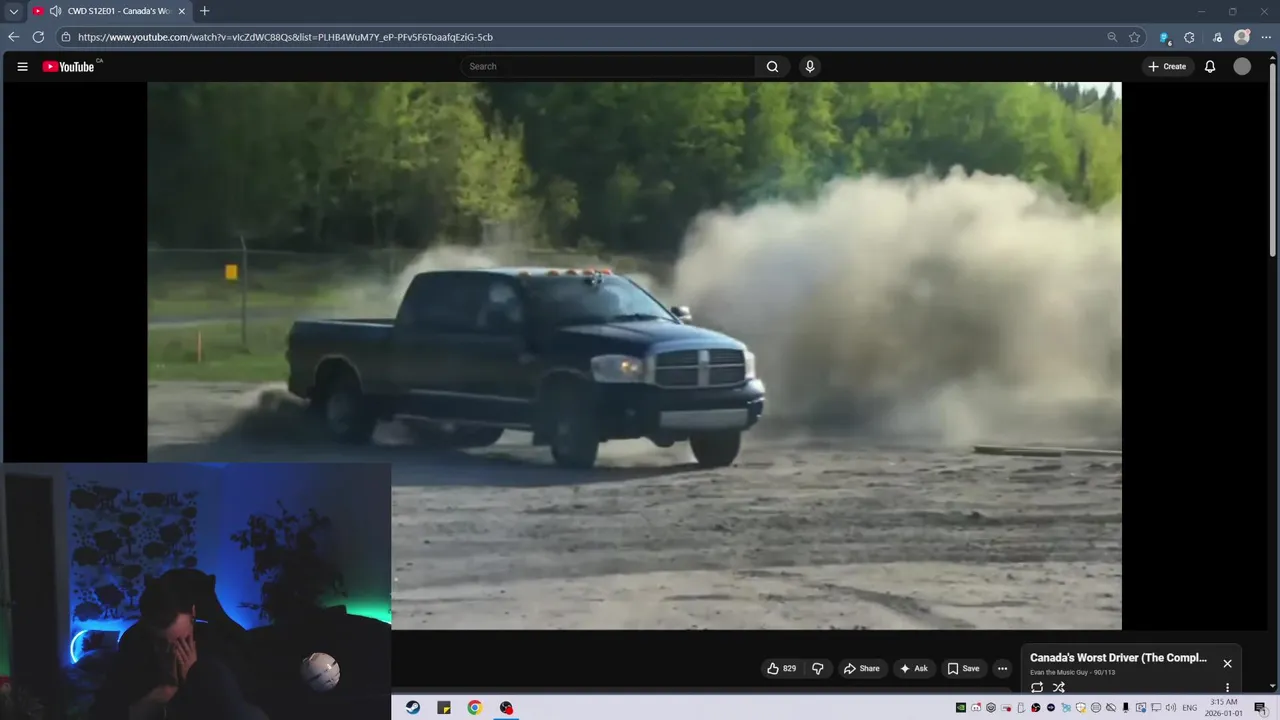Open Steam from the taskbar
This screenshot has height=720, width=1280.
pos(413,708)
